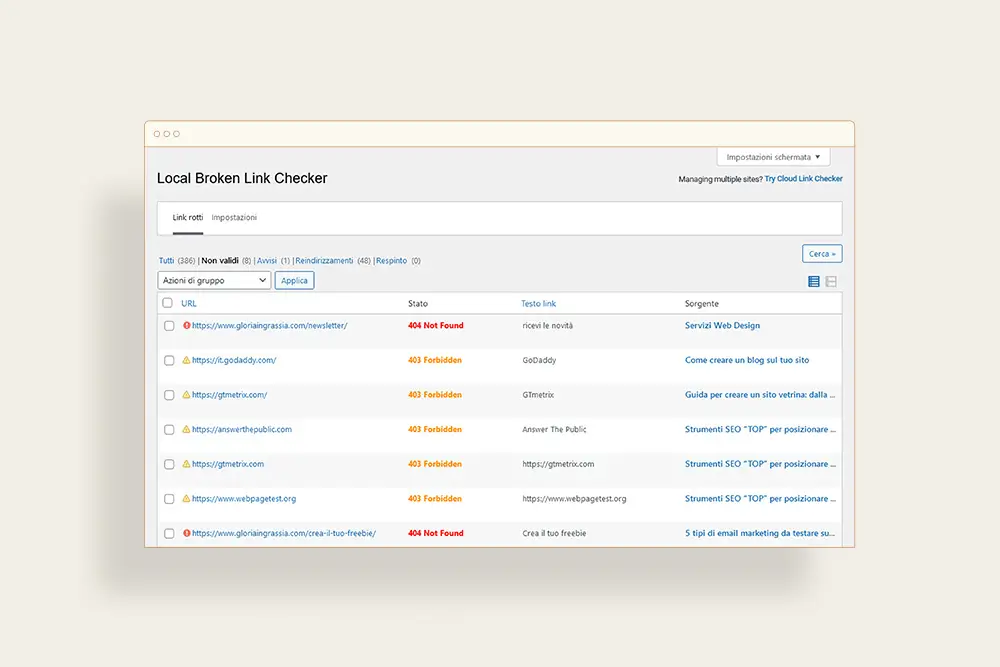
Task: Check the it.godaddy.com row
Action: coord(169,360)
